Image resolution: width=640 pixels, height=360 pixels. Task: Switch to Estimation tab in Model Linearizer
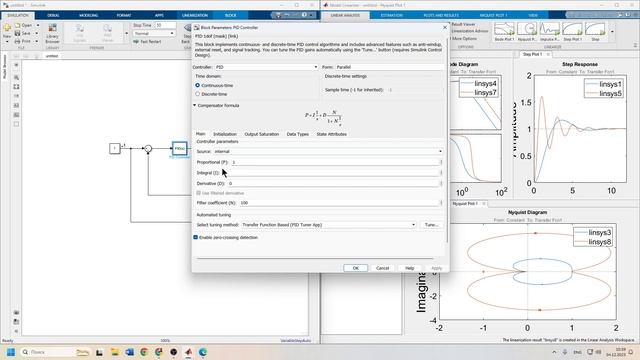point(391,15)
